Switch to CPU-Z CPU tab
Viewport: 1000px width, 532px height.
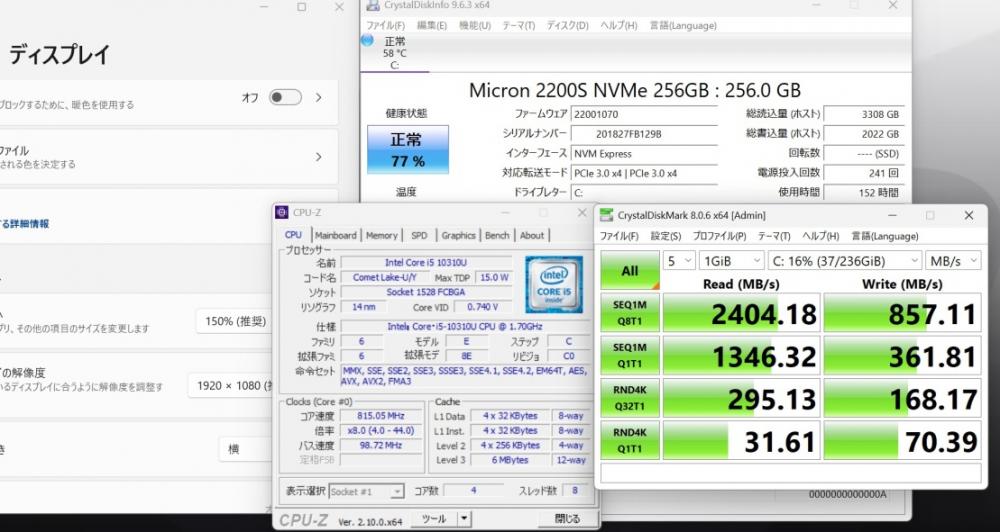(x=293, y=235)
